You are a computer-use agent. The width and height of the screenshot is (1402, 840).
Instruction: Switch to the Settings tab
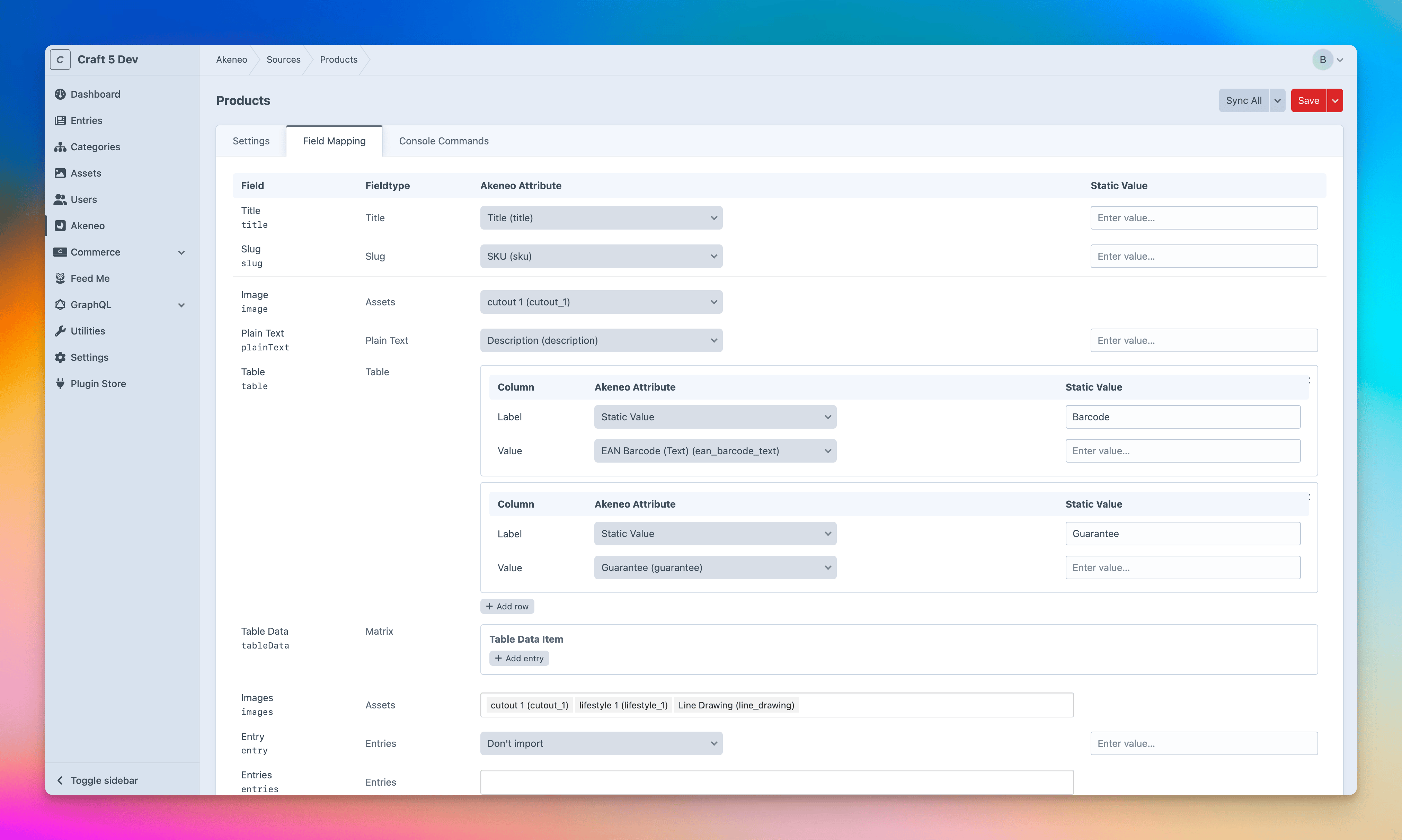click(251, 141)
